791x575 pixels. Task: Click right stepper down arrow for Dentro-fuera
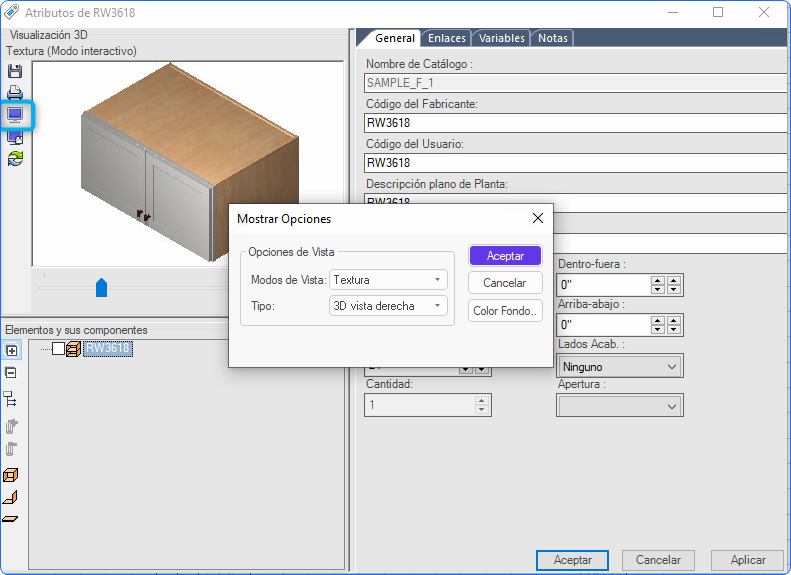pos(674,290)
